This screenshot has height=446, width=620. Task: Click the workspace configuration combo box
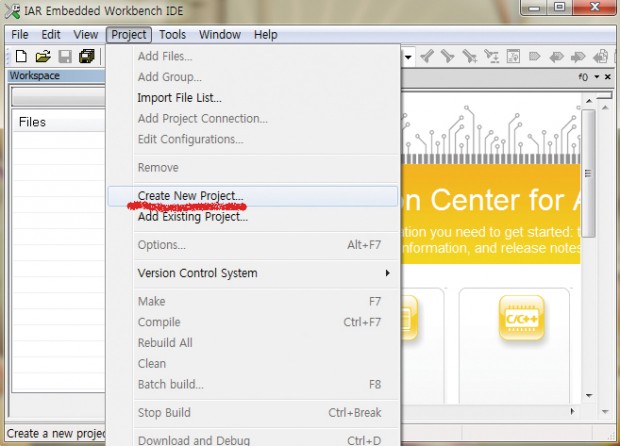pyautogui.click(x=59, y=97)
